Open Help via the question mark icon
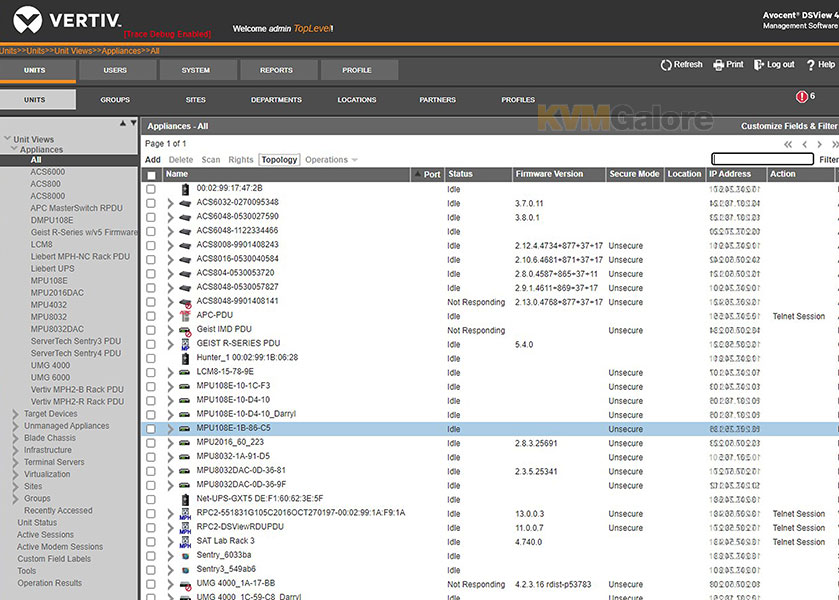The height and width of the screenshot is (600, 839). [811, 65]
